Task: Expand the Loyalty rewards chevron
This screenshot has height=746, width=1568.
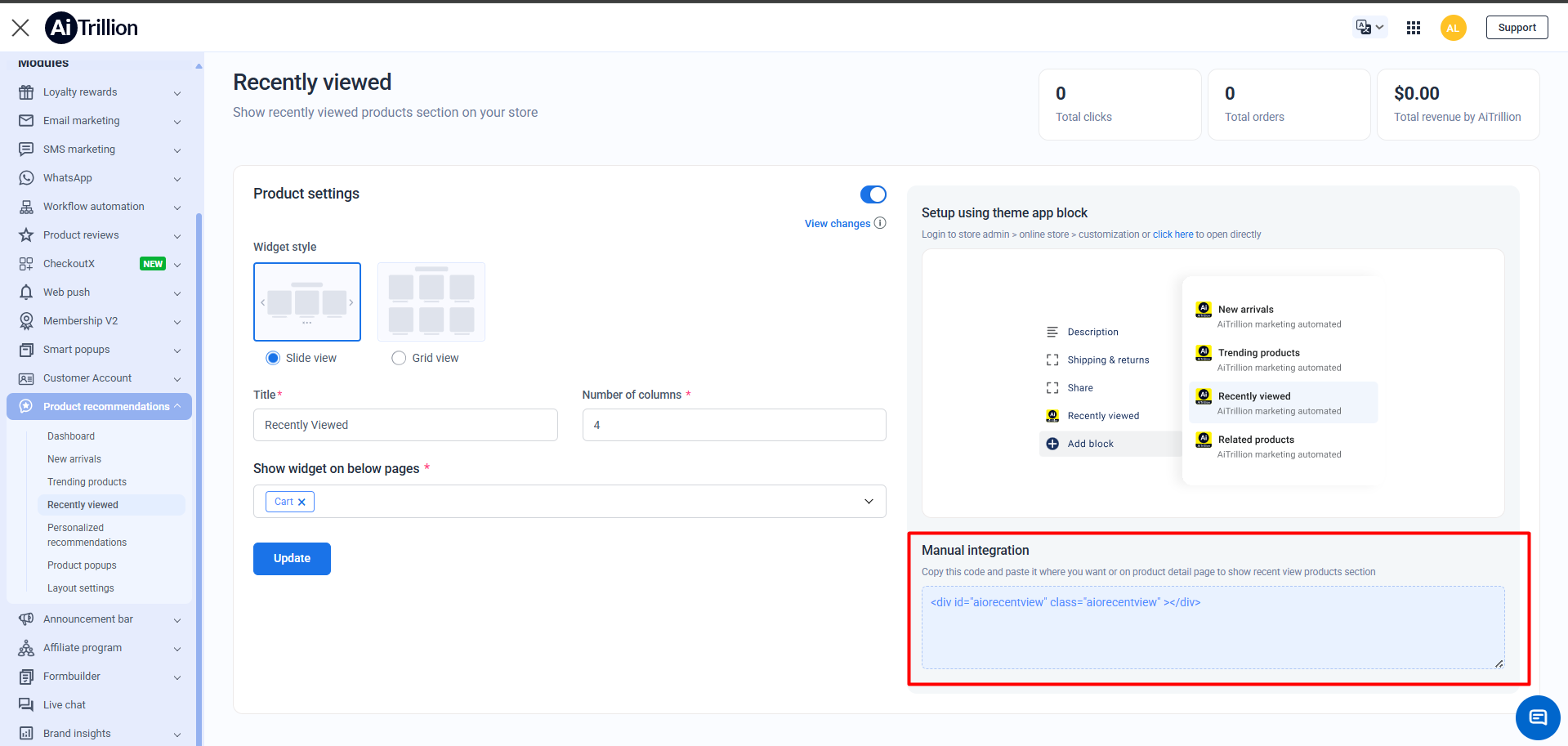Action: [x=177, y=93]
